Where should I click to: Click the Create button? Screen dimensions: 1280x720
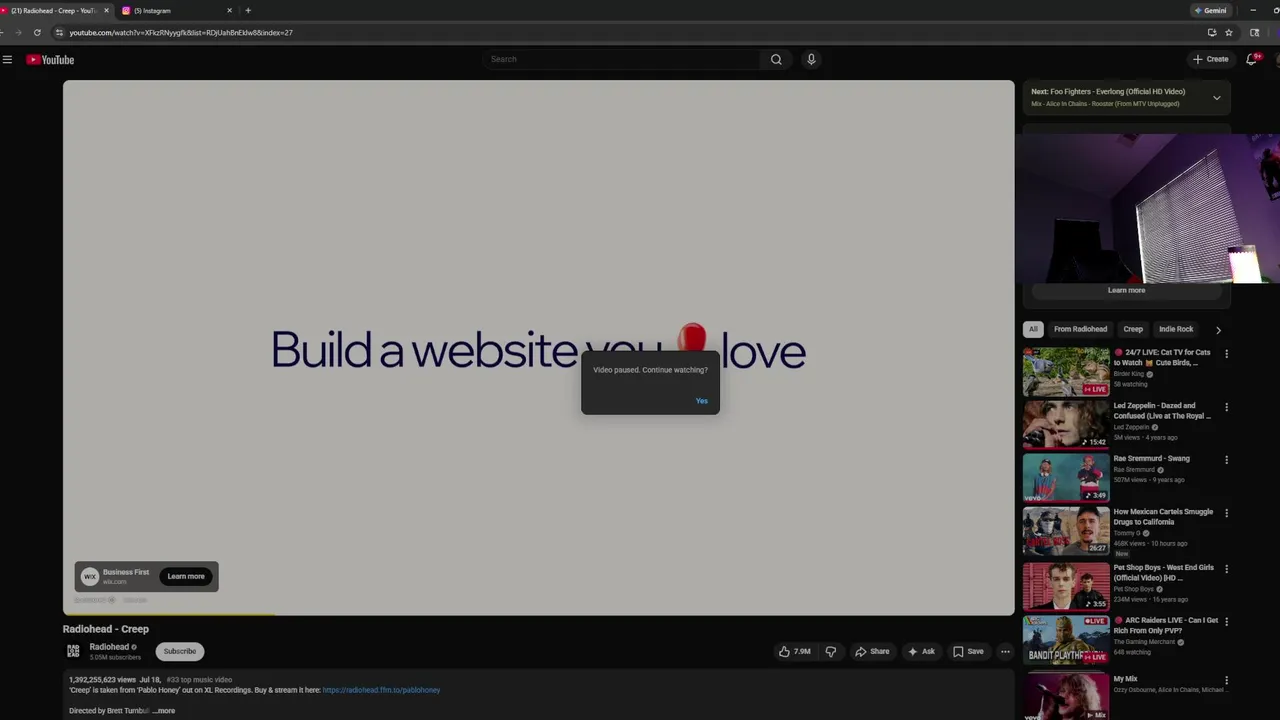point(1210,59)
